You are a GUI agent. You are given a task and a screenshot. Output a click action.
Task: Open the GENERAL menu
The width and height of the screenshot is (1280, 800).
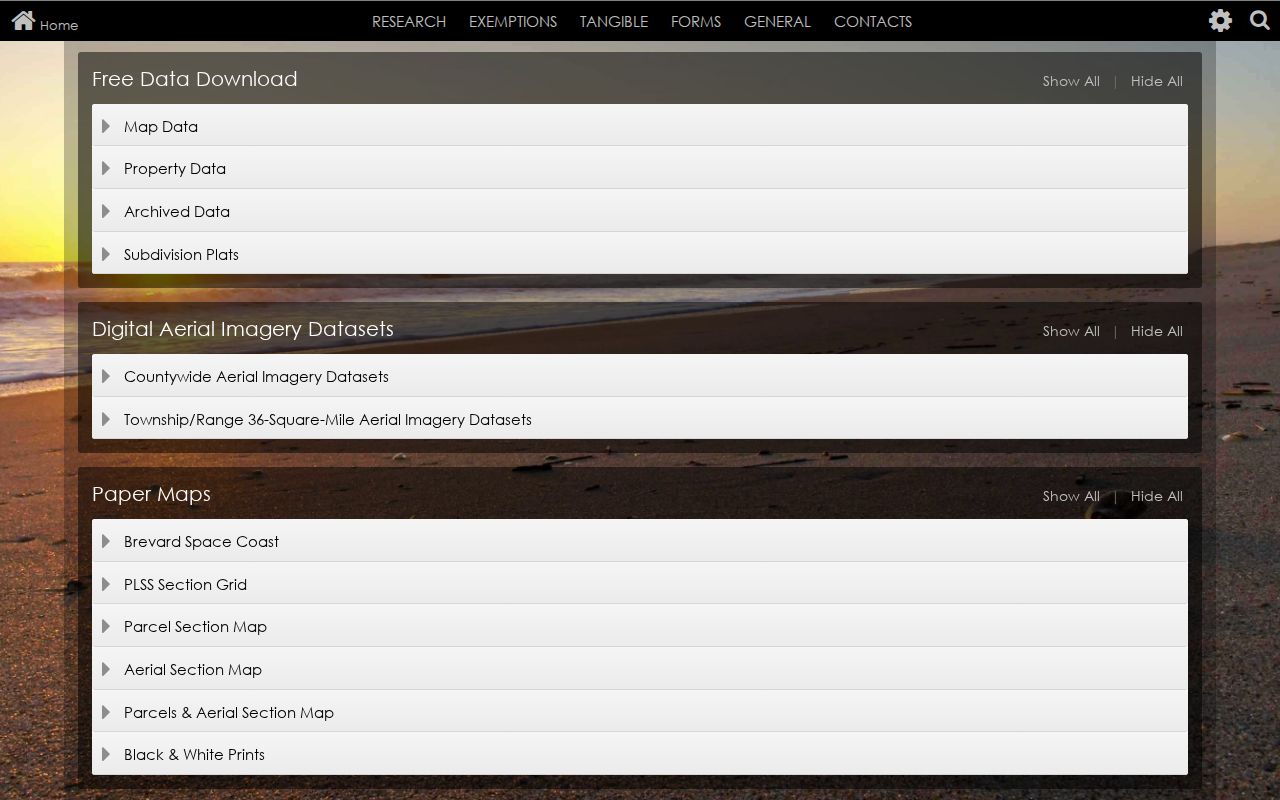[777, 21]
